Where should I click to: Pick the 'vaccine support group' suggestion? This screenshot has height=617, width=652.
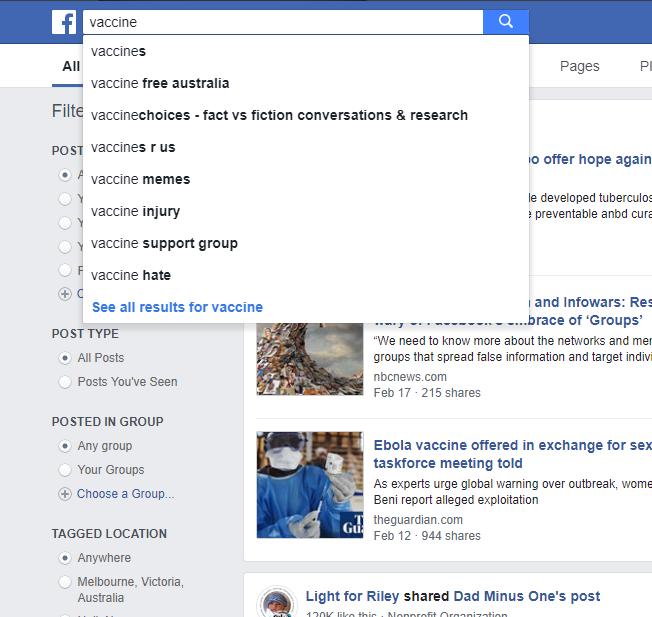pos(164,243)
